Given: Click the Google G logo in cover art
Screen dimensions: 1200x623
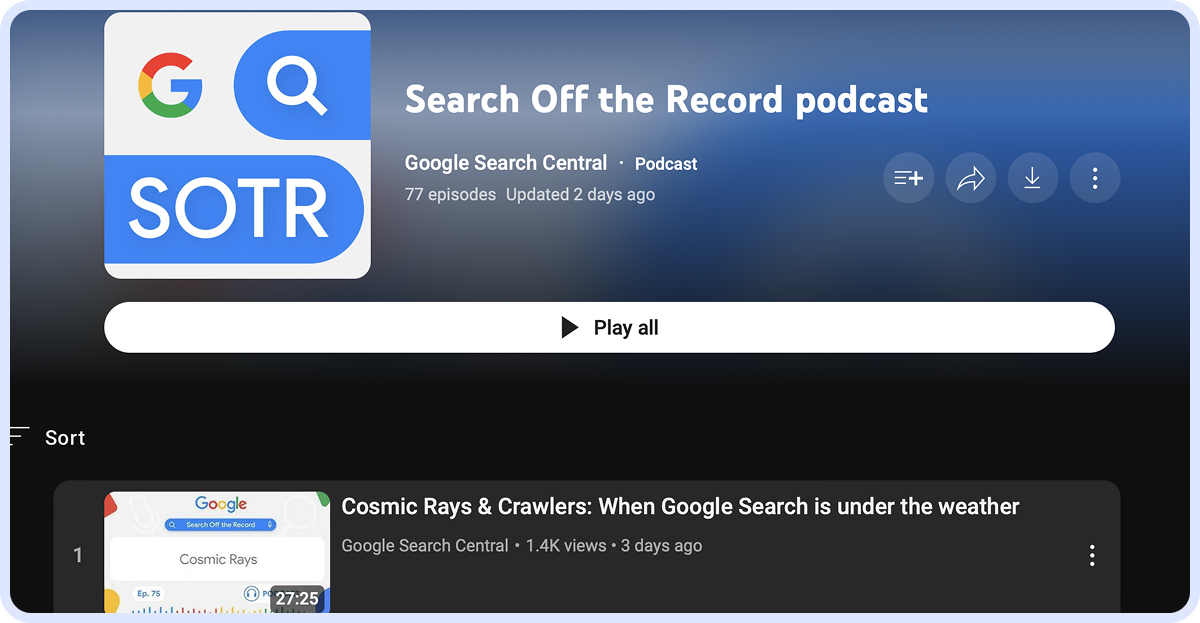Looking at the screenshot, I should [x=170, y=83].
